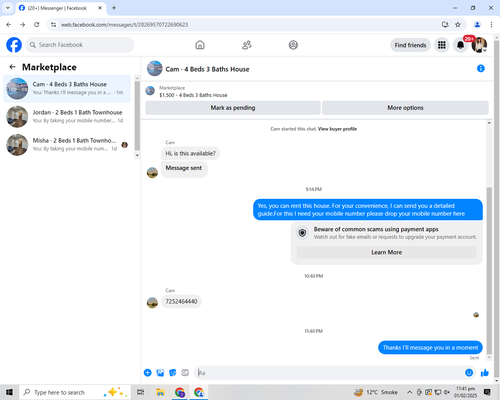Click the chat header listing thumbnail
This screenshot has height=400, width=500.
(155, 68)
